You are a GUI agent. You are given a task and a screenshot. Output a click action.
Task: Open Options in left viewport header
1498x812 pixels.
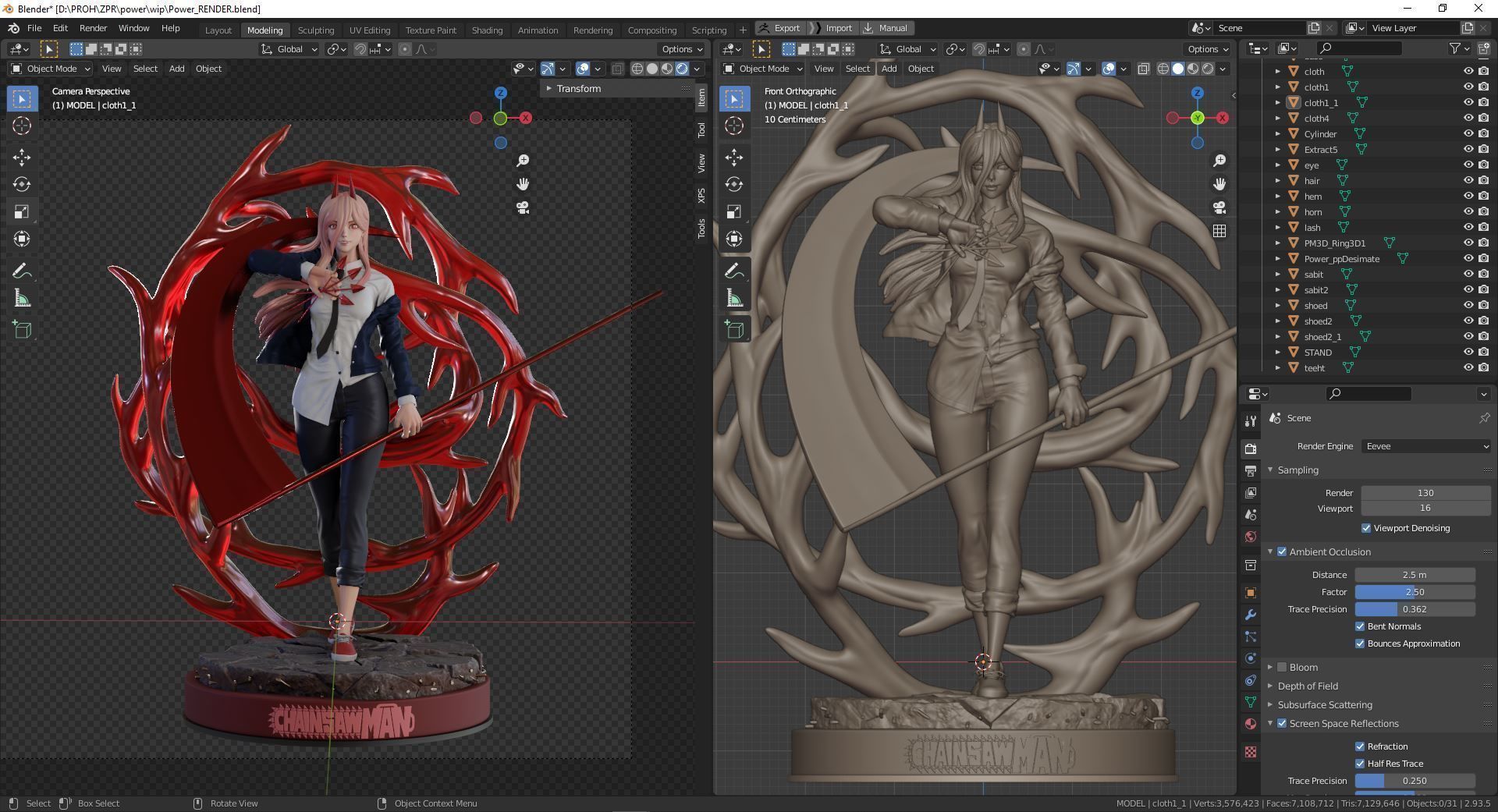(681, 49)
